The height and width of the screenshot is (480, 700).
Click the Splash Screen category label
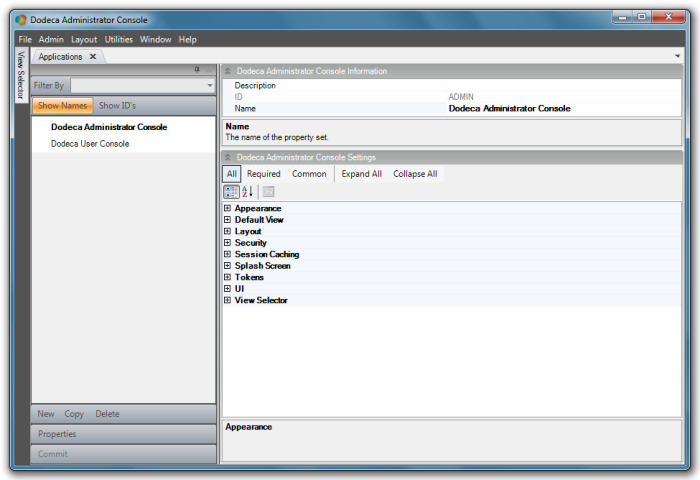(x=262, y=266)
